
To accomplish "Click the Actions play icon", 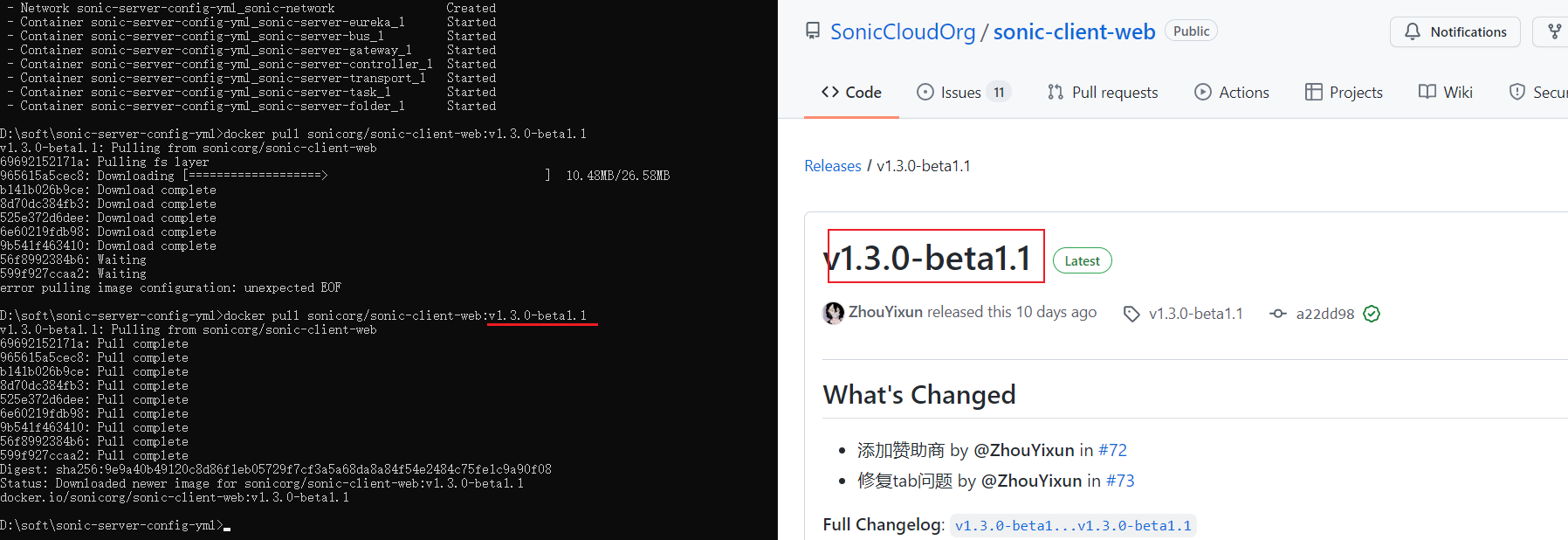I will pos(1203,92).
